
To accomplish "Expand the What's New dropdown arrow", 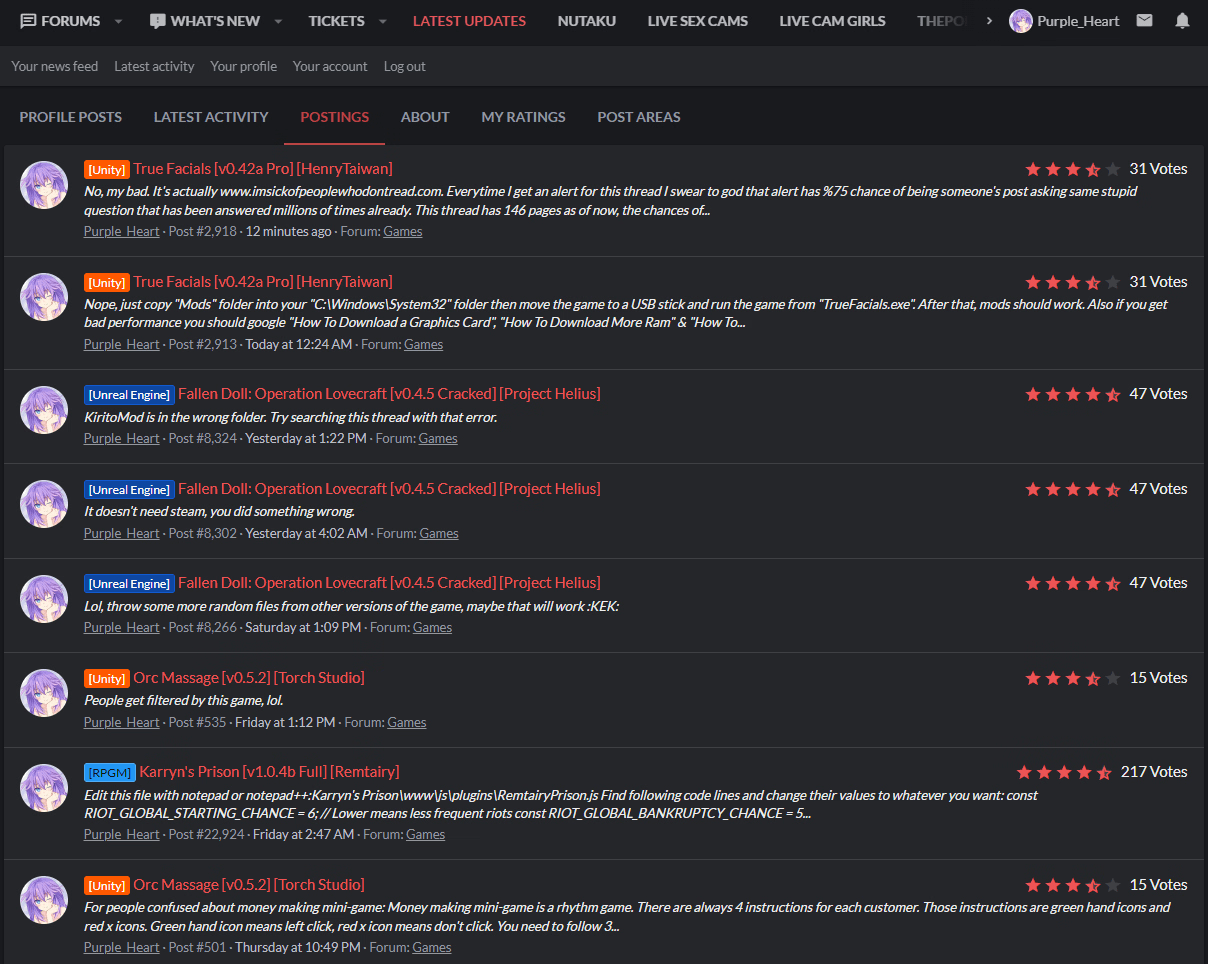I will [278, 21].
